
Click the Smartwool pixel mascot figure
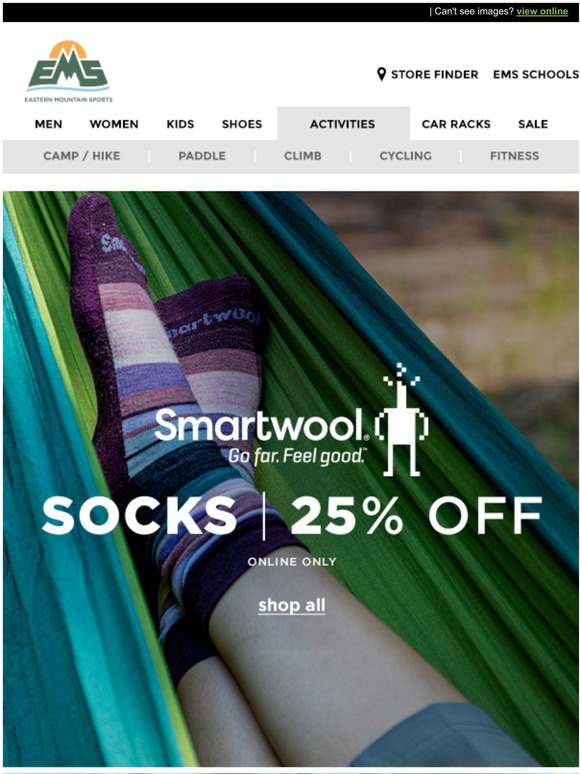402,421
